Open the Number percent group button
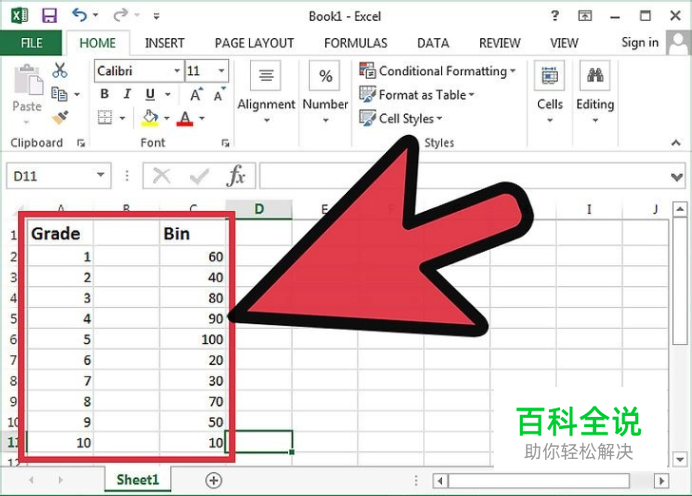The height and width of the screenshot is (496, 692). 325,92
